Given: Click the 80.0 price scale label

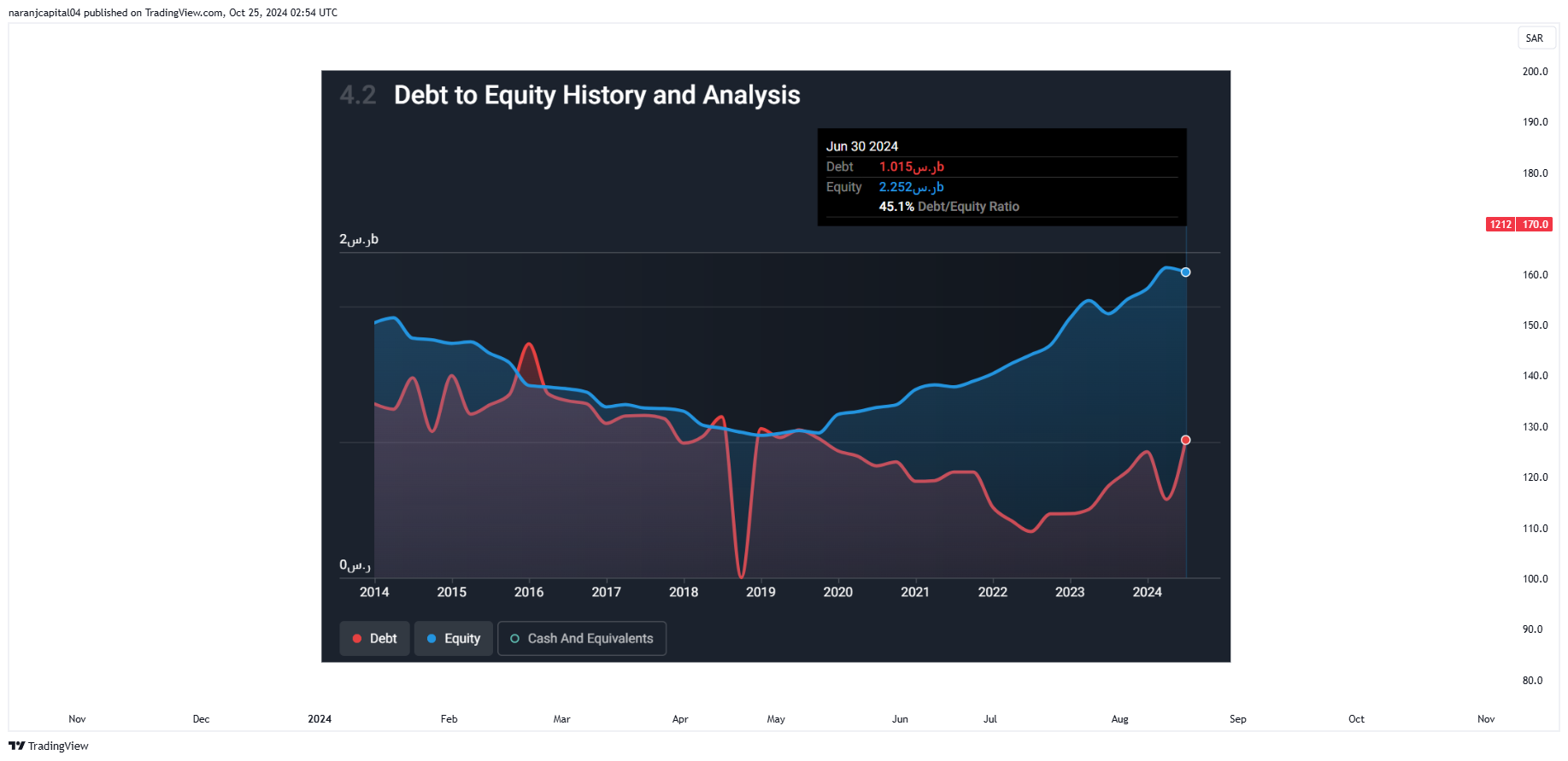Looking at the screenshot, I should tap(1532, 681).
